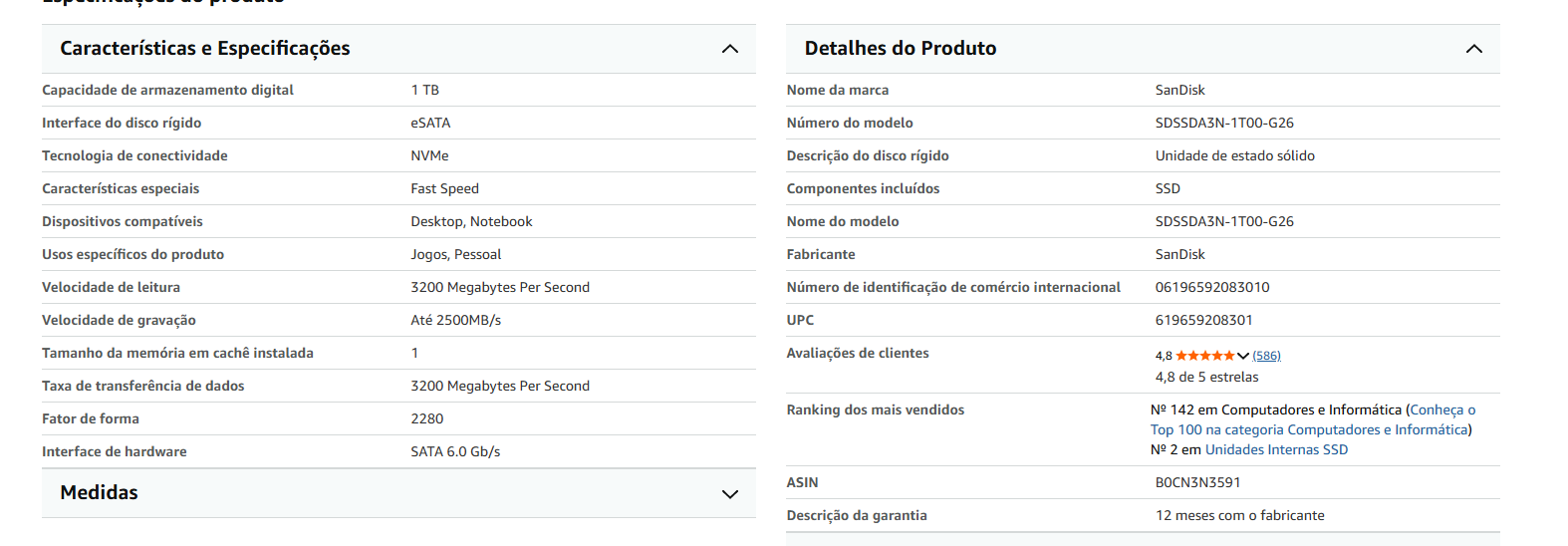1568x546 pixels.
Task: Click the Fator de forma value 2280
Action: [x=426, y=418]
